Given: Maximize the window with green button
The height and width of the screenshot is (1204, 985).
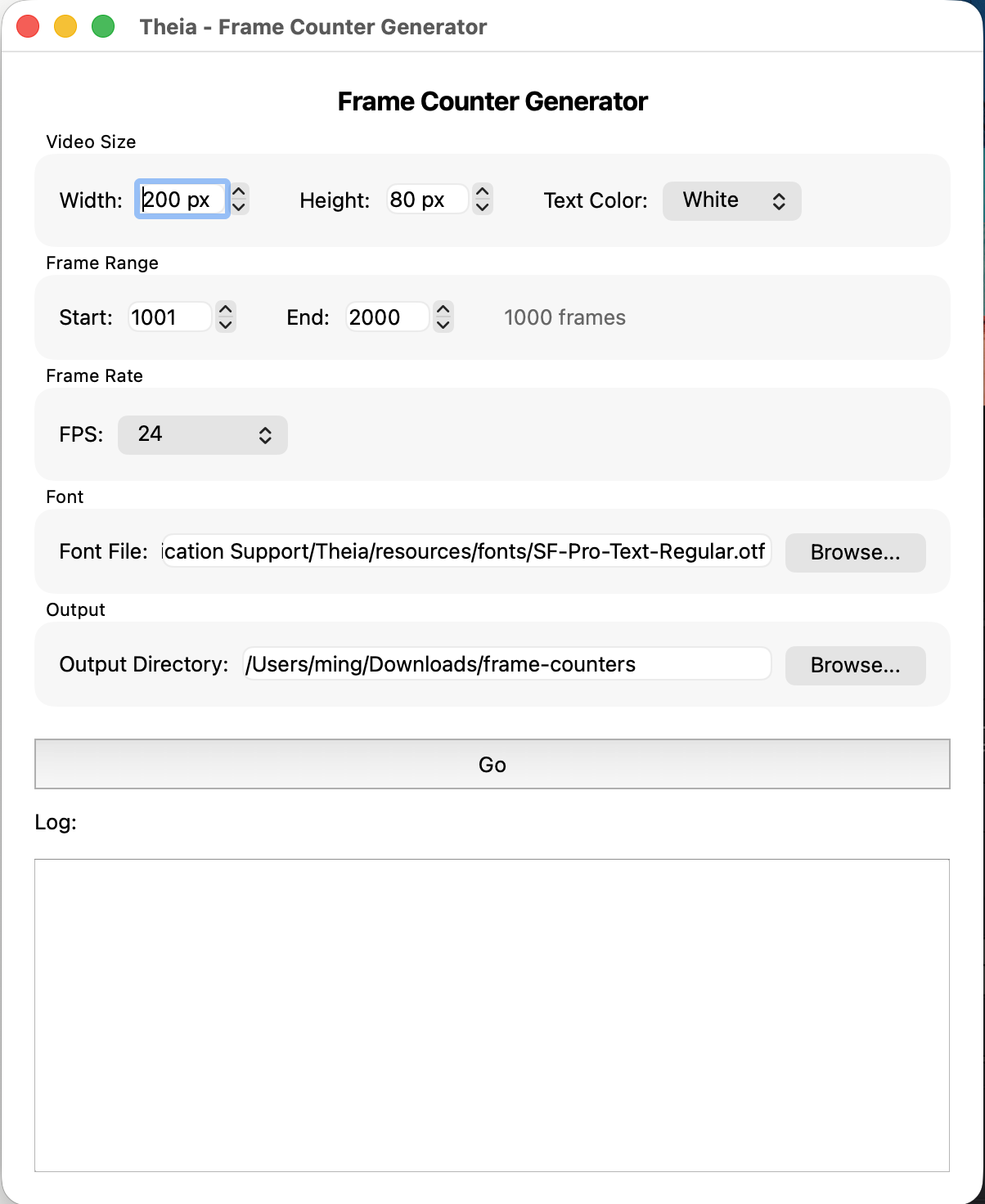Looking at the screenshot, I should point(103,27).
